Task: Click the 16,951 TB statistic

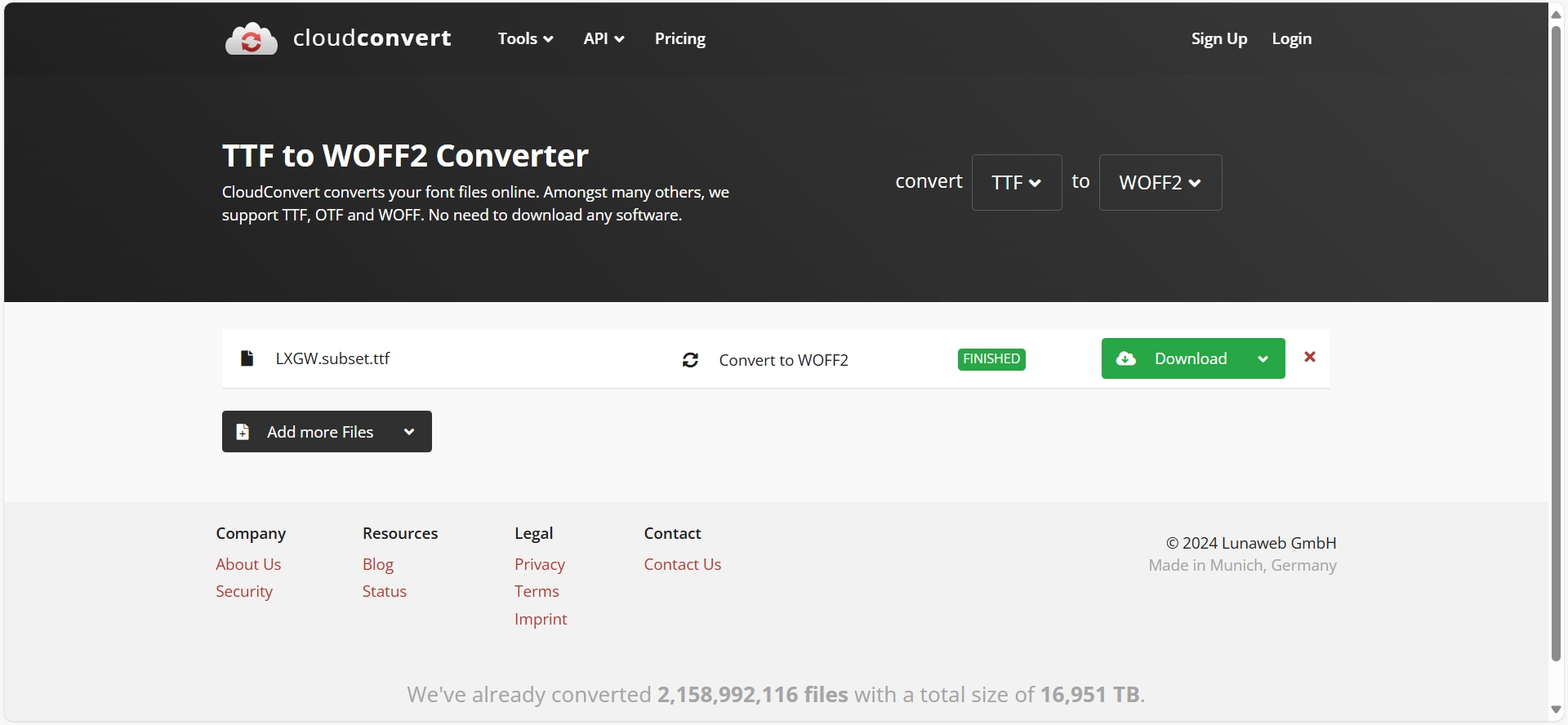Action: [1089, 694]
